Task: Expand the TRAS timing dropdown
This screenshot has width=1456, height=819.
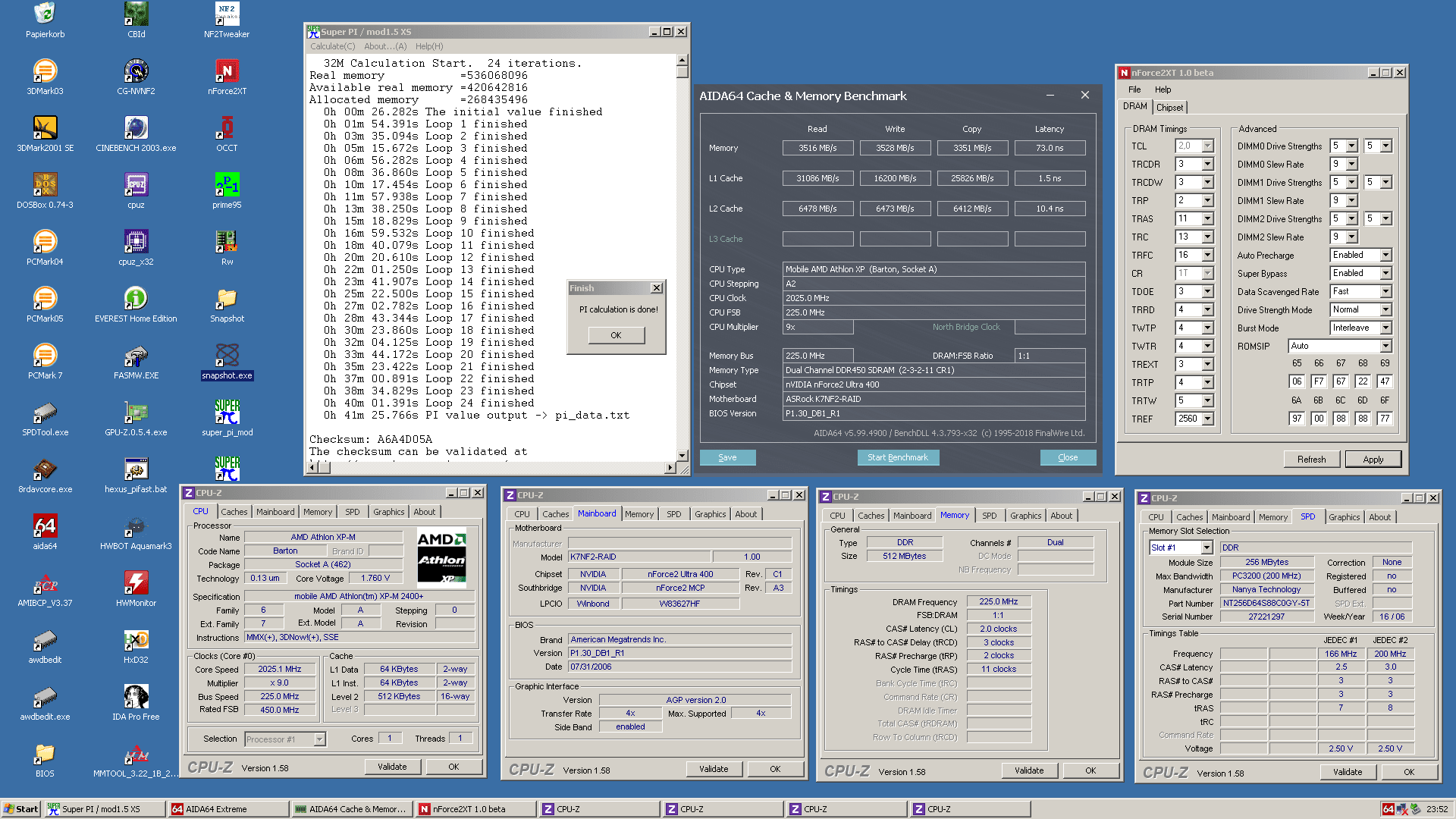Action: 1207,219
